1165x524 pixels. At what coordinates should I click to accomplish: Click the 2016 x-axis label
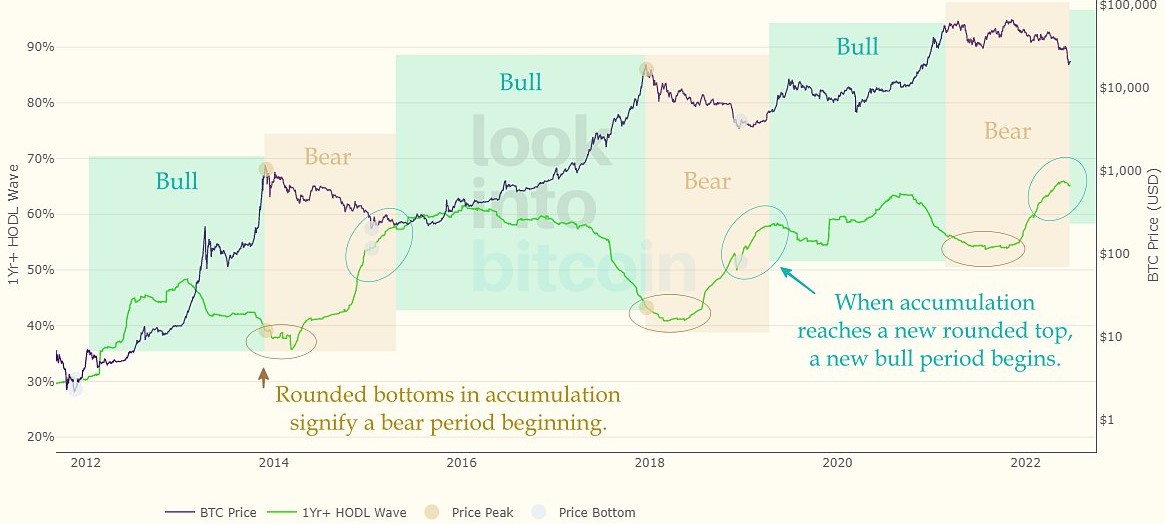point(460,463)
